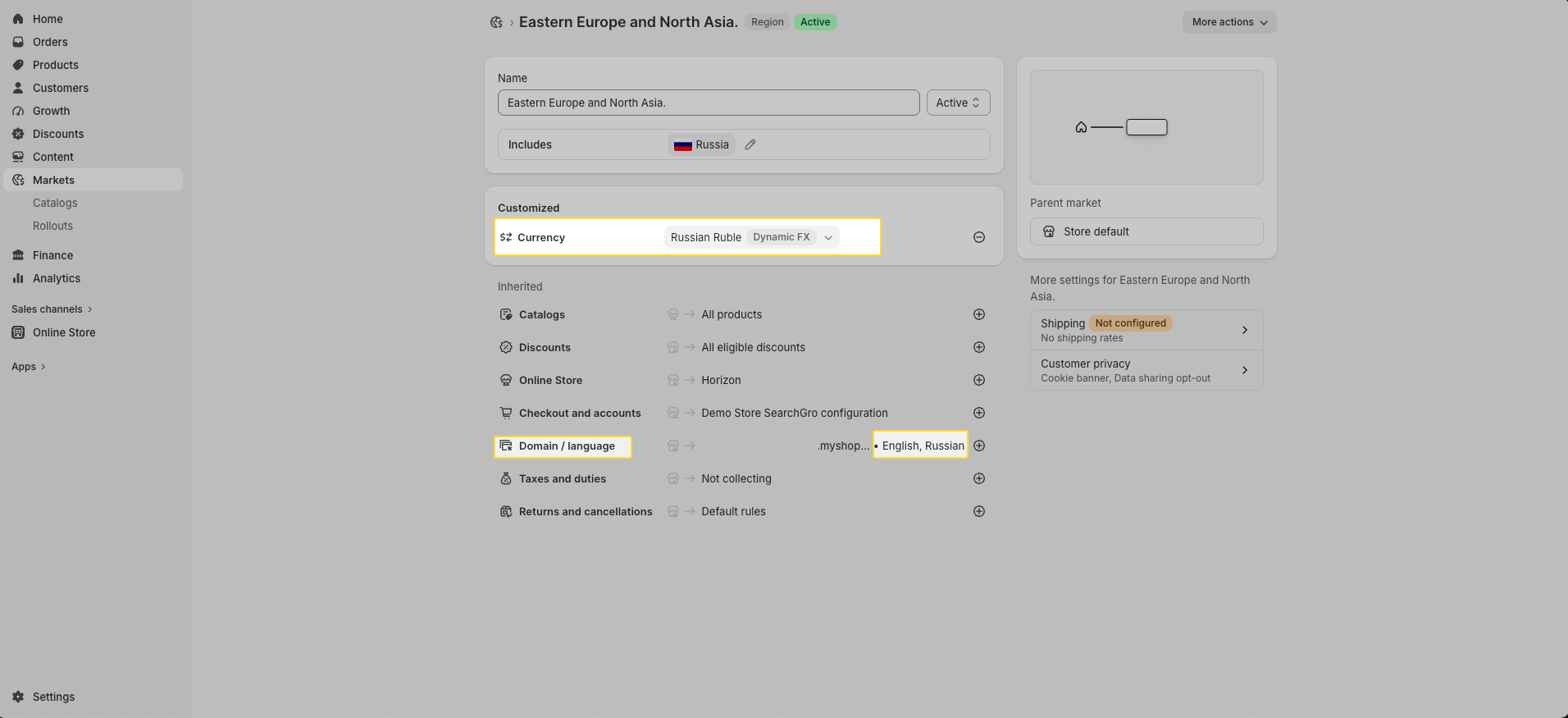Image resolution: width=1568 pixels, height=718 pixels.
Task: Click the Dynamic FX badge
Action: (x=782, y=237)
